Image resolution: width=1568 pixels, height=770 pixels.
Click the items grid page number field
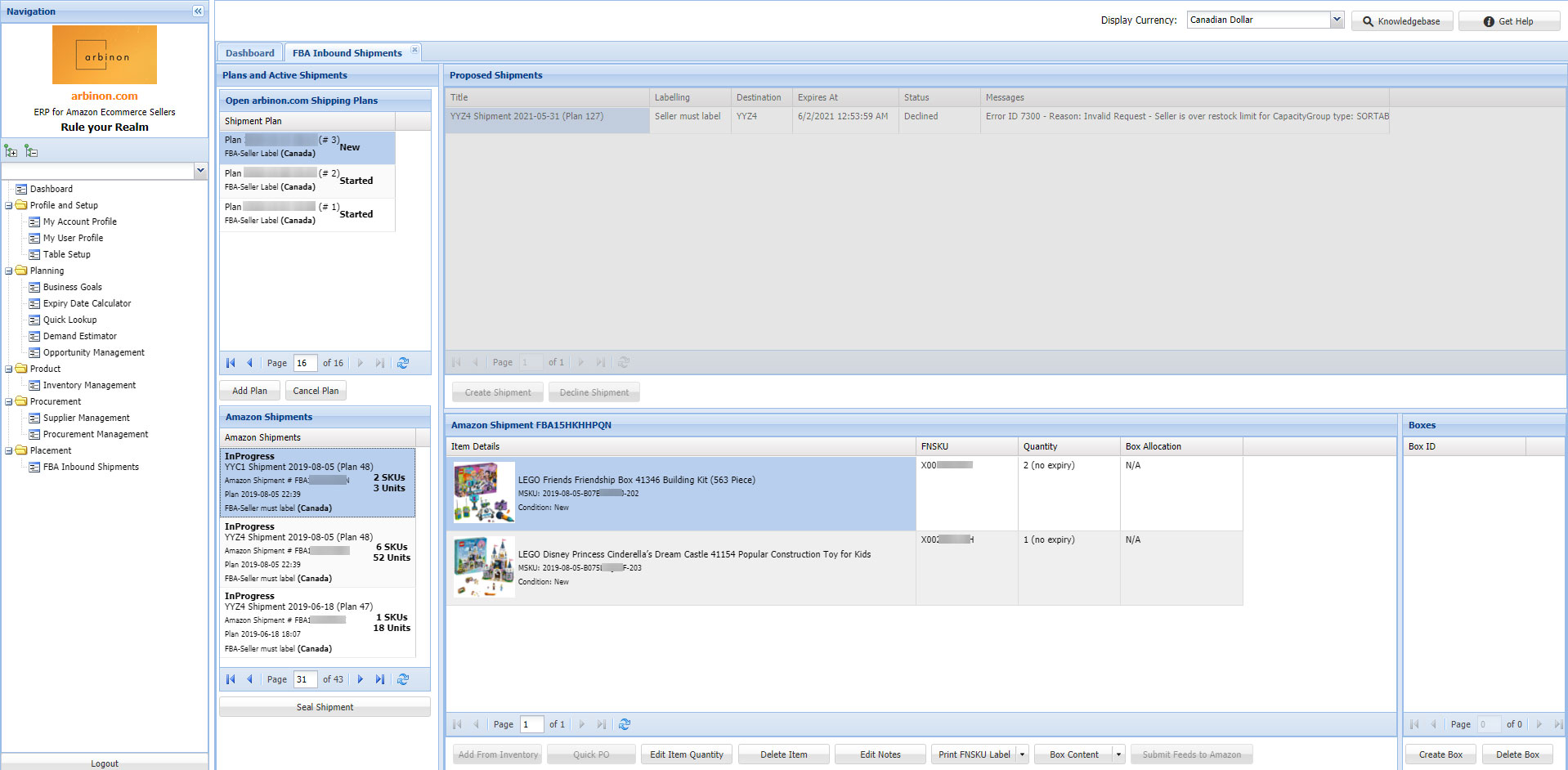click(x=531, y=724)
